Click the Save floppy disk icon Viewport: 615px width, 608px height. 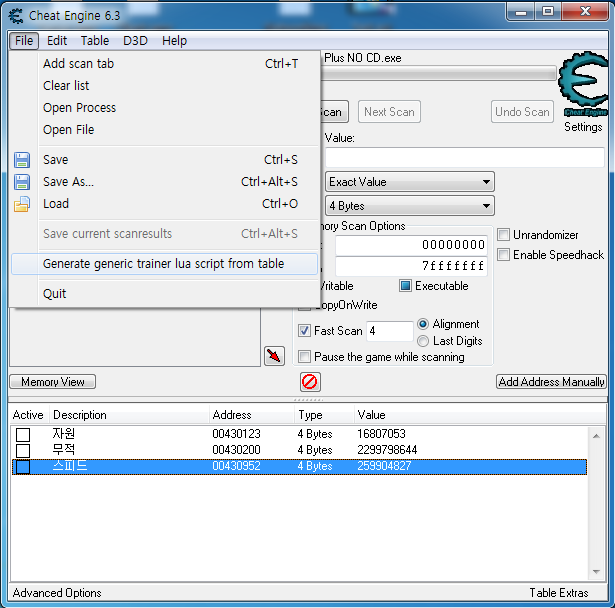22,160
